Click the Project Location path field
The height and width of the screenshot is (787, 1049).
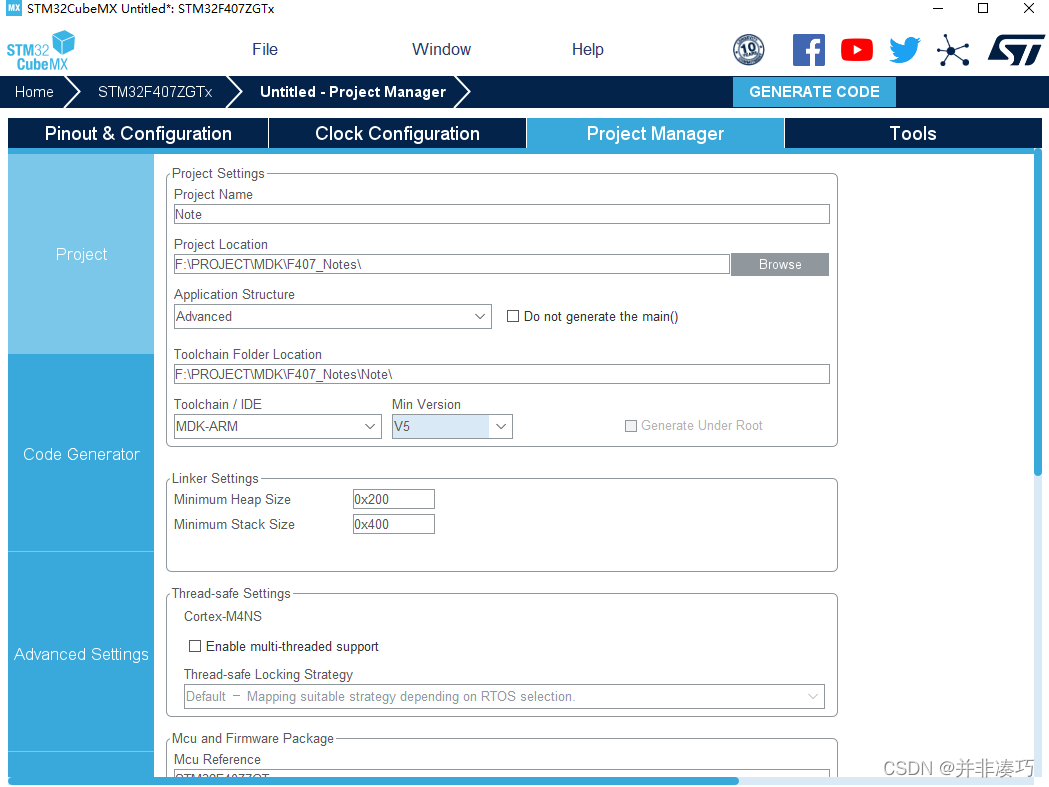[x=452, y=264]
